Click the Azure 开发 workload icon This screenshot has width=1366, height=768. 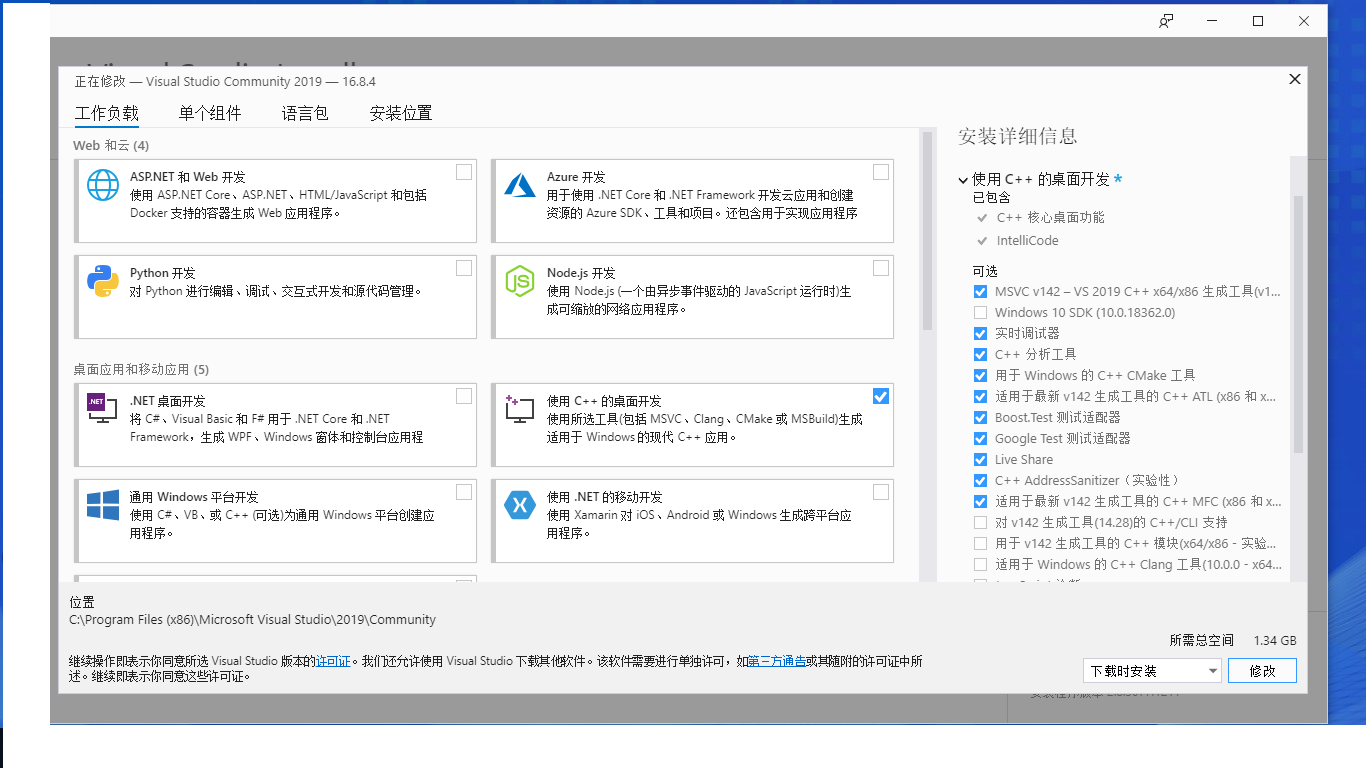520,186
